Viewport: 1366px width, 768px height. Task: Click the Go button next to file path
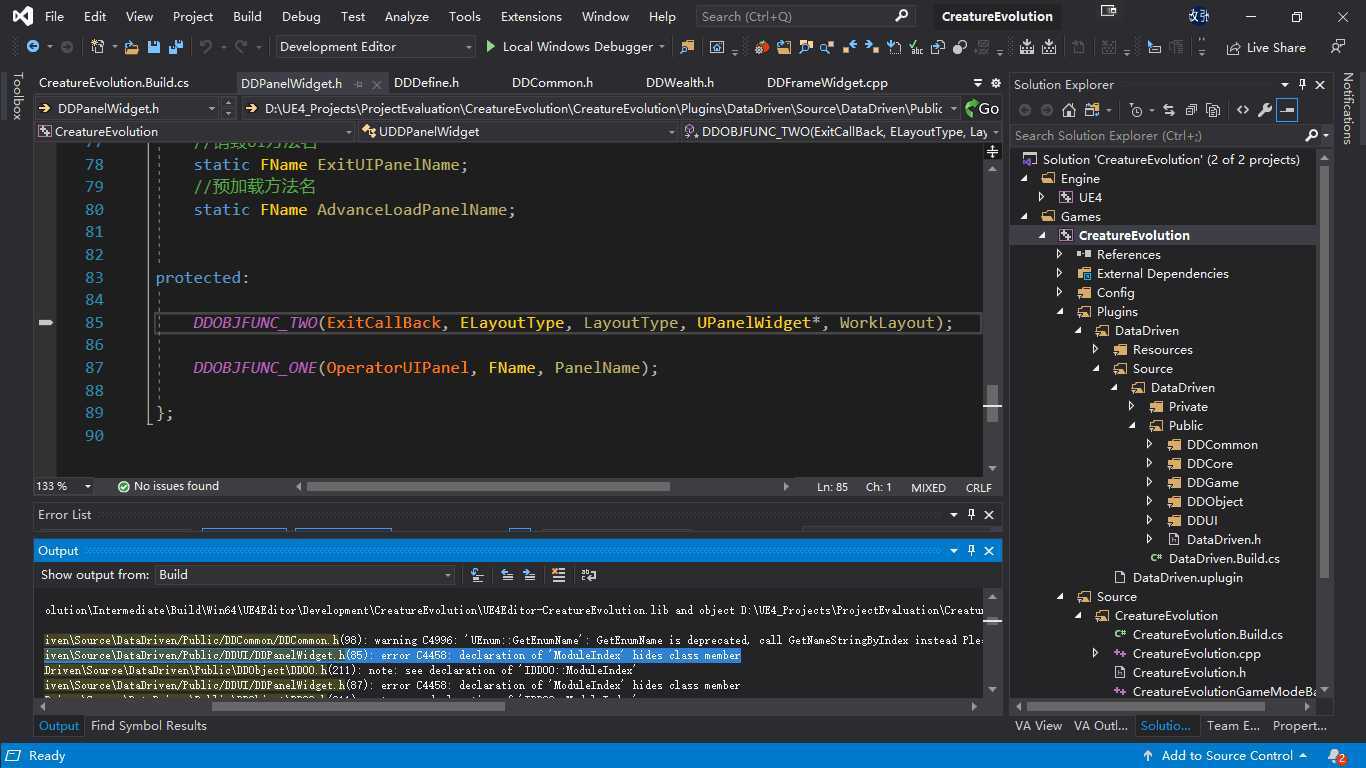tap(982, 108)
